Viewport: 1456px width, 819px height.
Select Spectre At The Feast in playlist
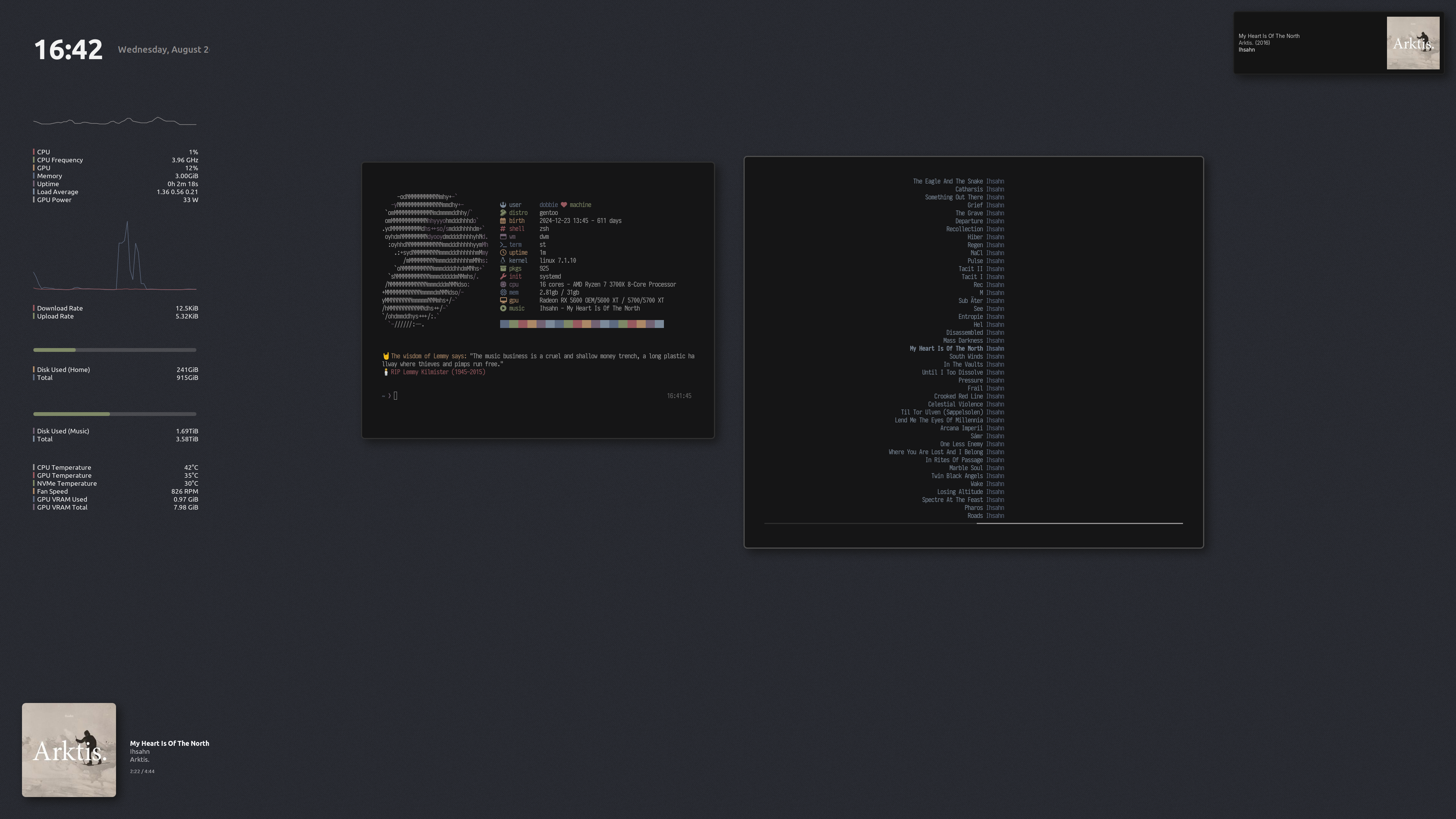tap(963, 500)
